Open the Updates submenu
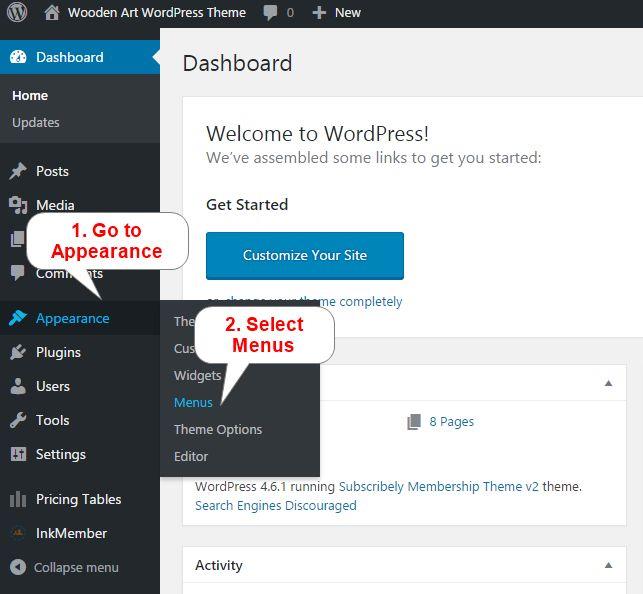Image resolution: width=643 pixels, height=594 pixels. 36,123
